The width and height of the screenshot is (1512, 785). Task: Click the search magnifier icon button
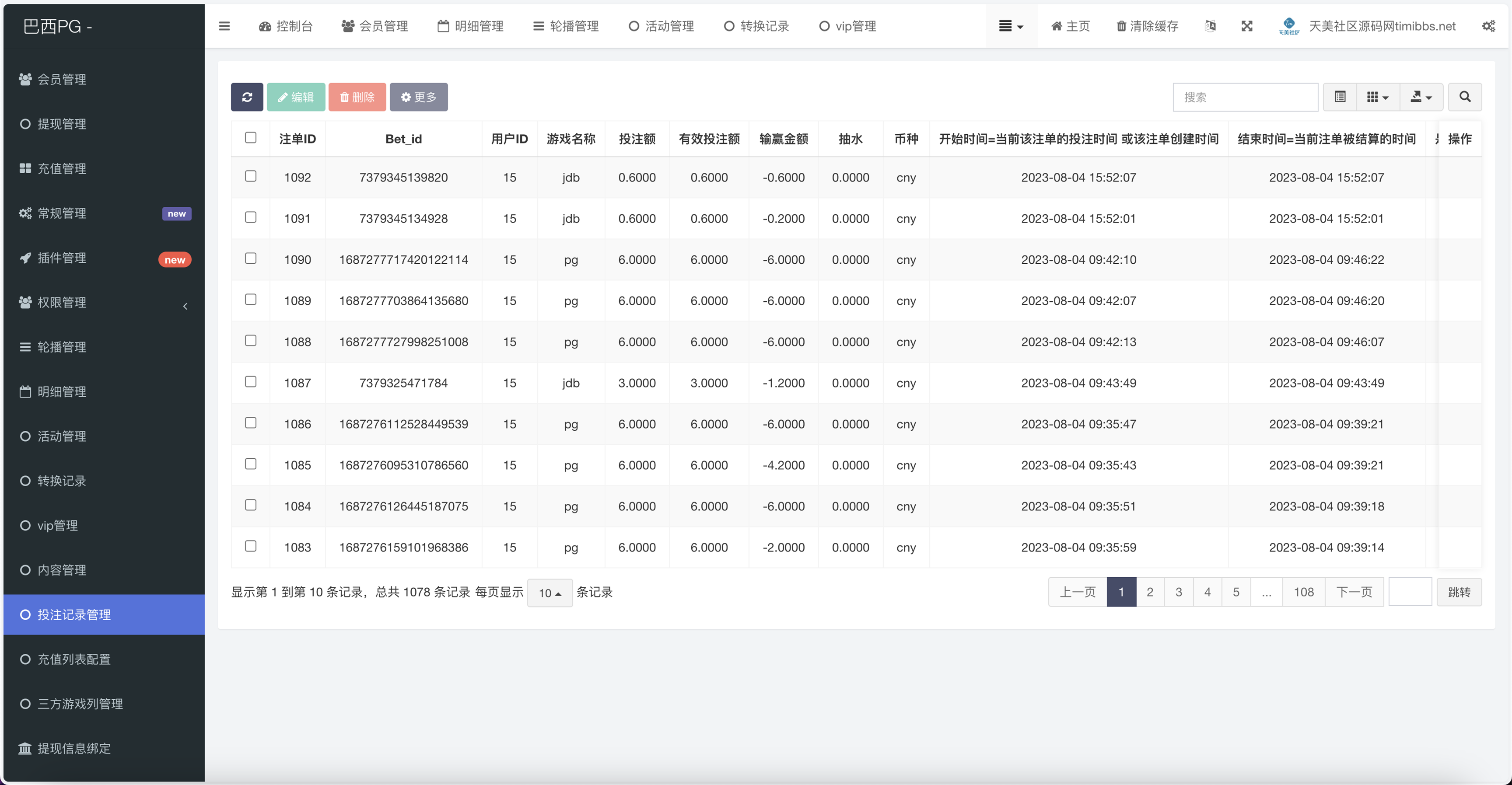(1464, 97)
